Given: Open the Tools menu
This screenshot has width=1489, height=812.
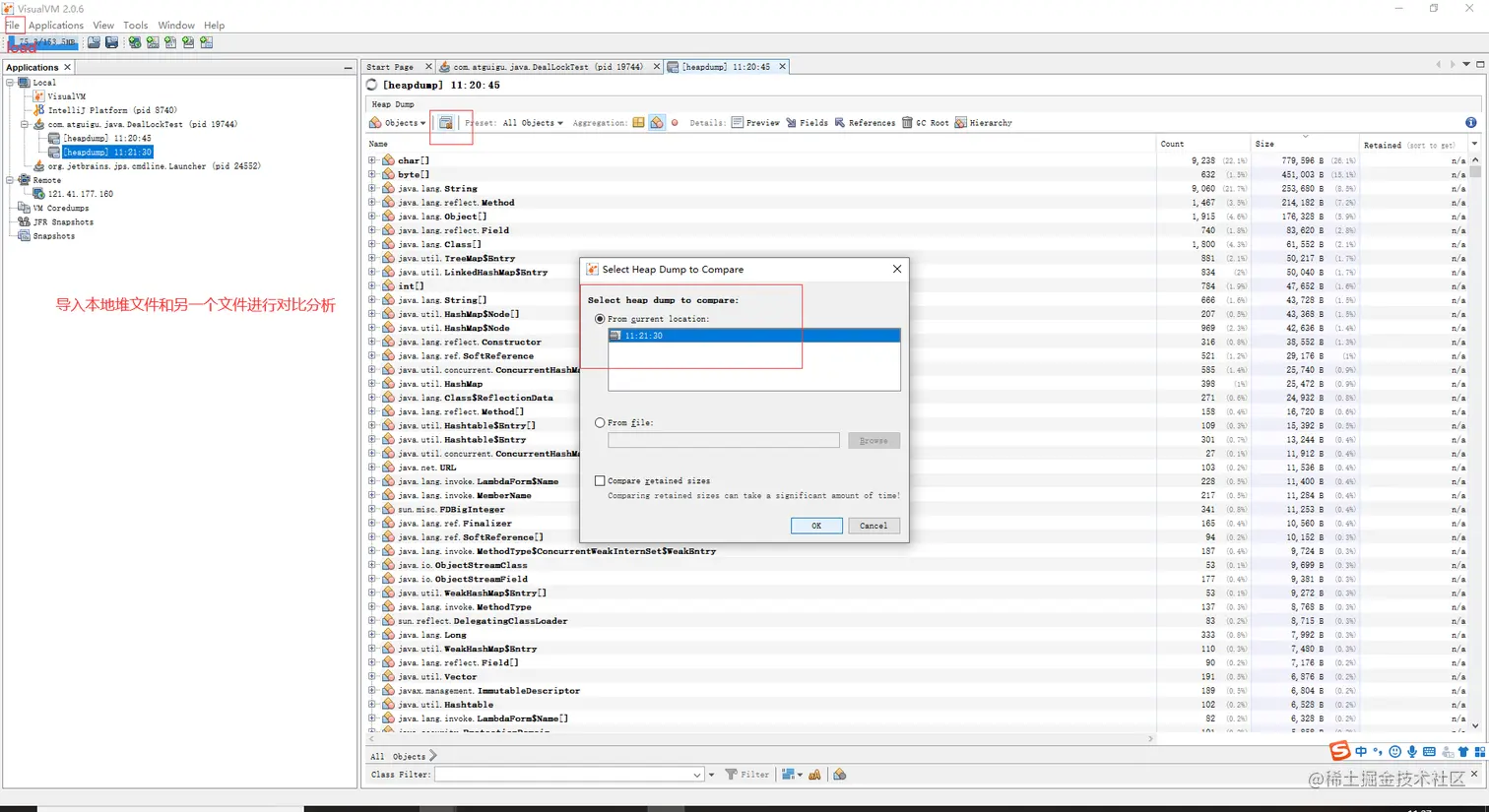Looking at the screenshot, I should point(135,25).
